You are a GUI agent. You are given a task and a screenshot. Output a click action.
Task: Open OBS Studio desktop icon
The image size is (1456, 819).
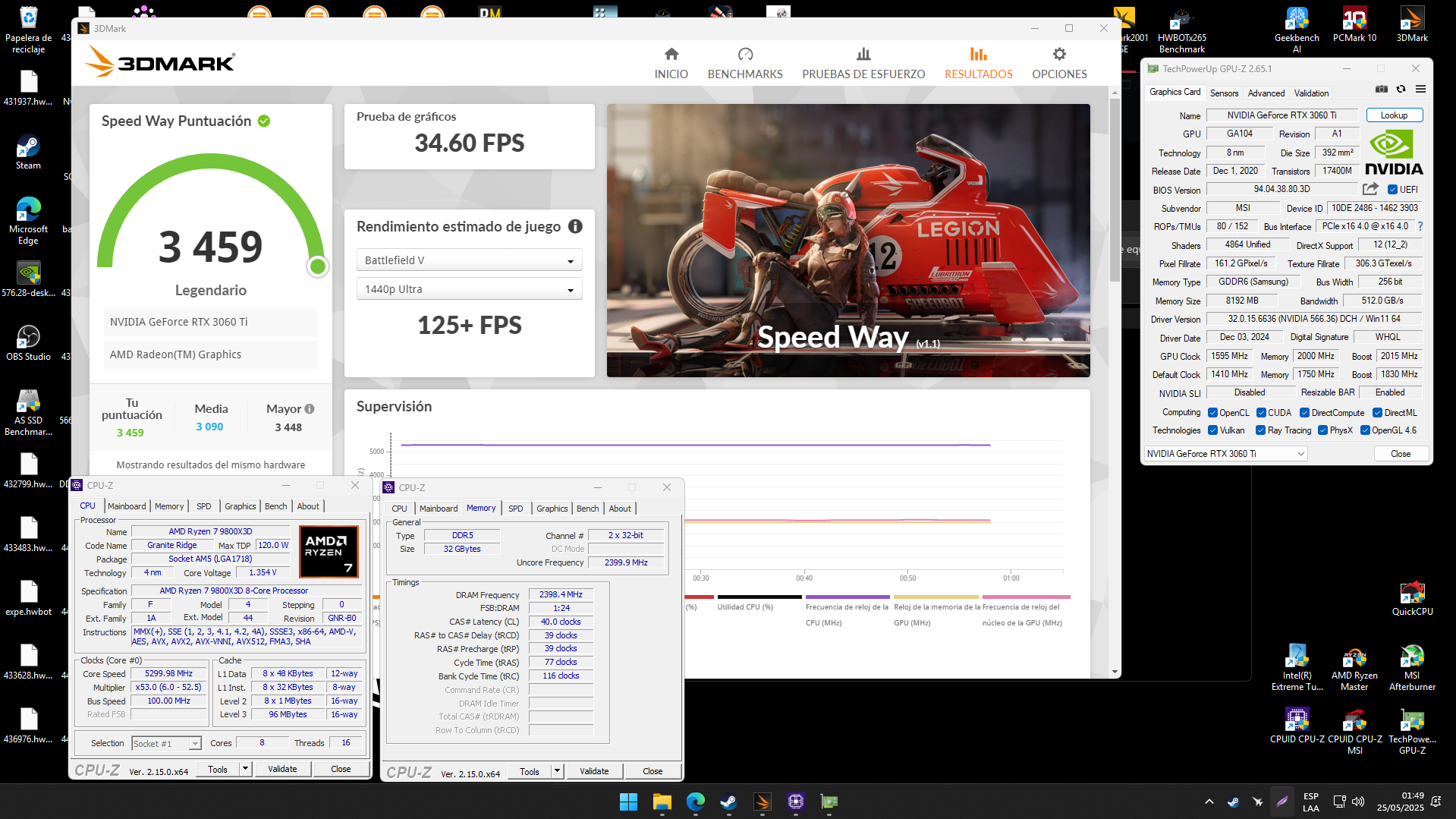pos(28,343)
